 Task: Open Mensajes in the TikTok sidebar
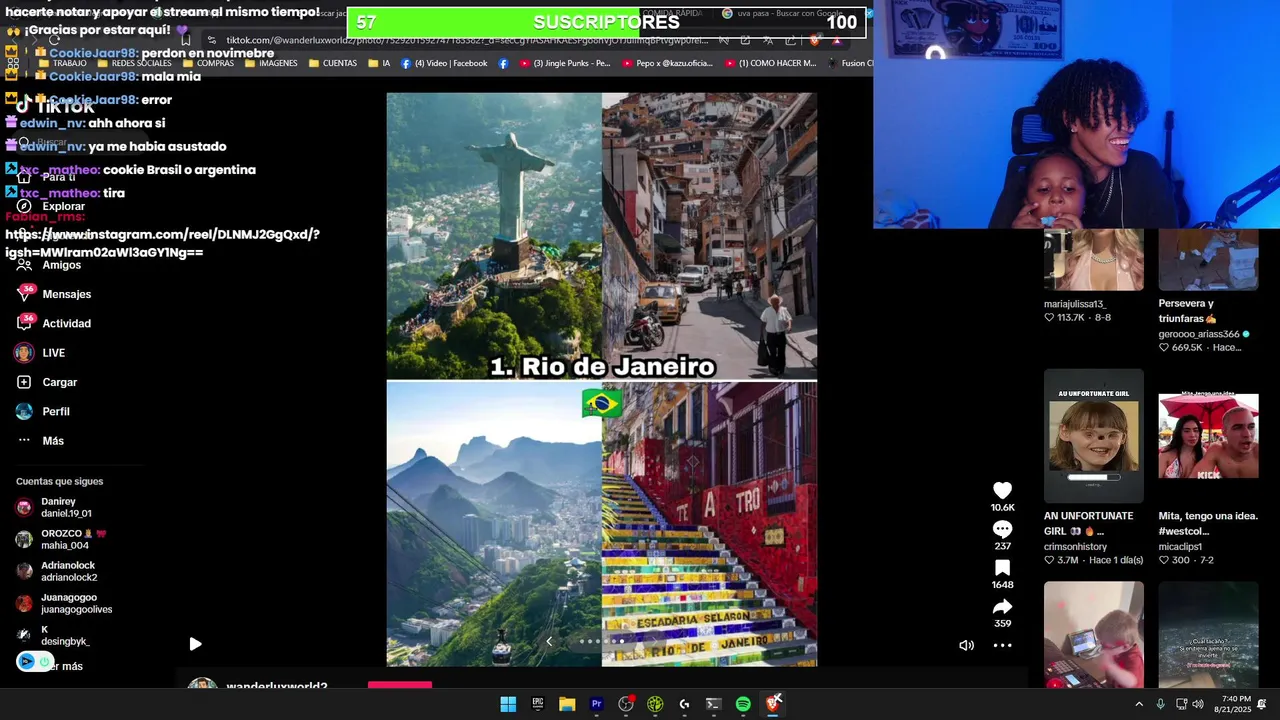(x=67, y=294)
